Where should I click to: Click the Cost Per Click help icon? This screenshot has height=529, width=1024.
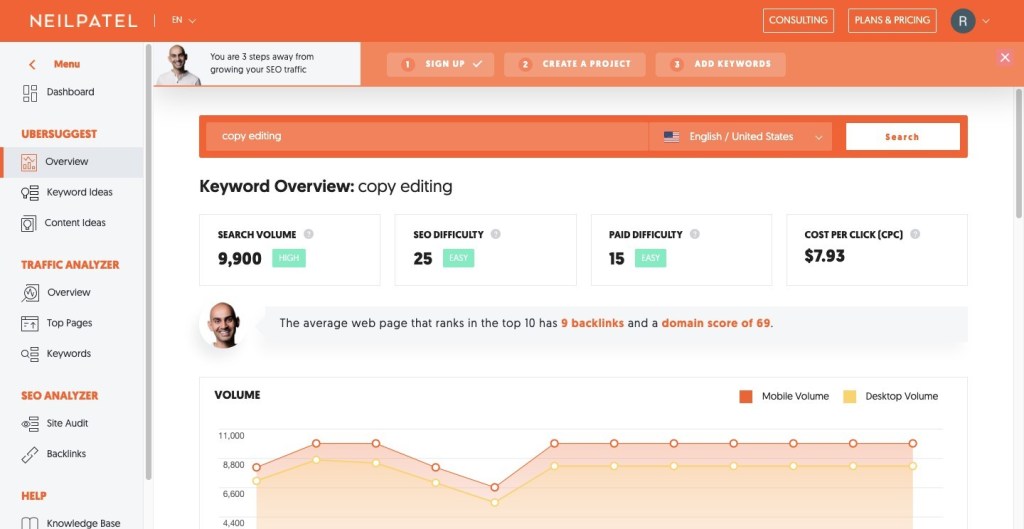[x=915, y=234]
